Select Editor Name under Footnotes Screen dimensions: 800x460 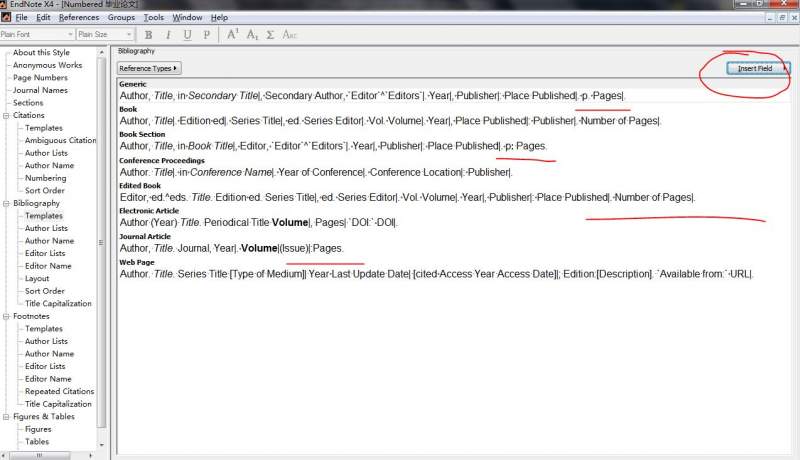click(x=48, y=379)
